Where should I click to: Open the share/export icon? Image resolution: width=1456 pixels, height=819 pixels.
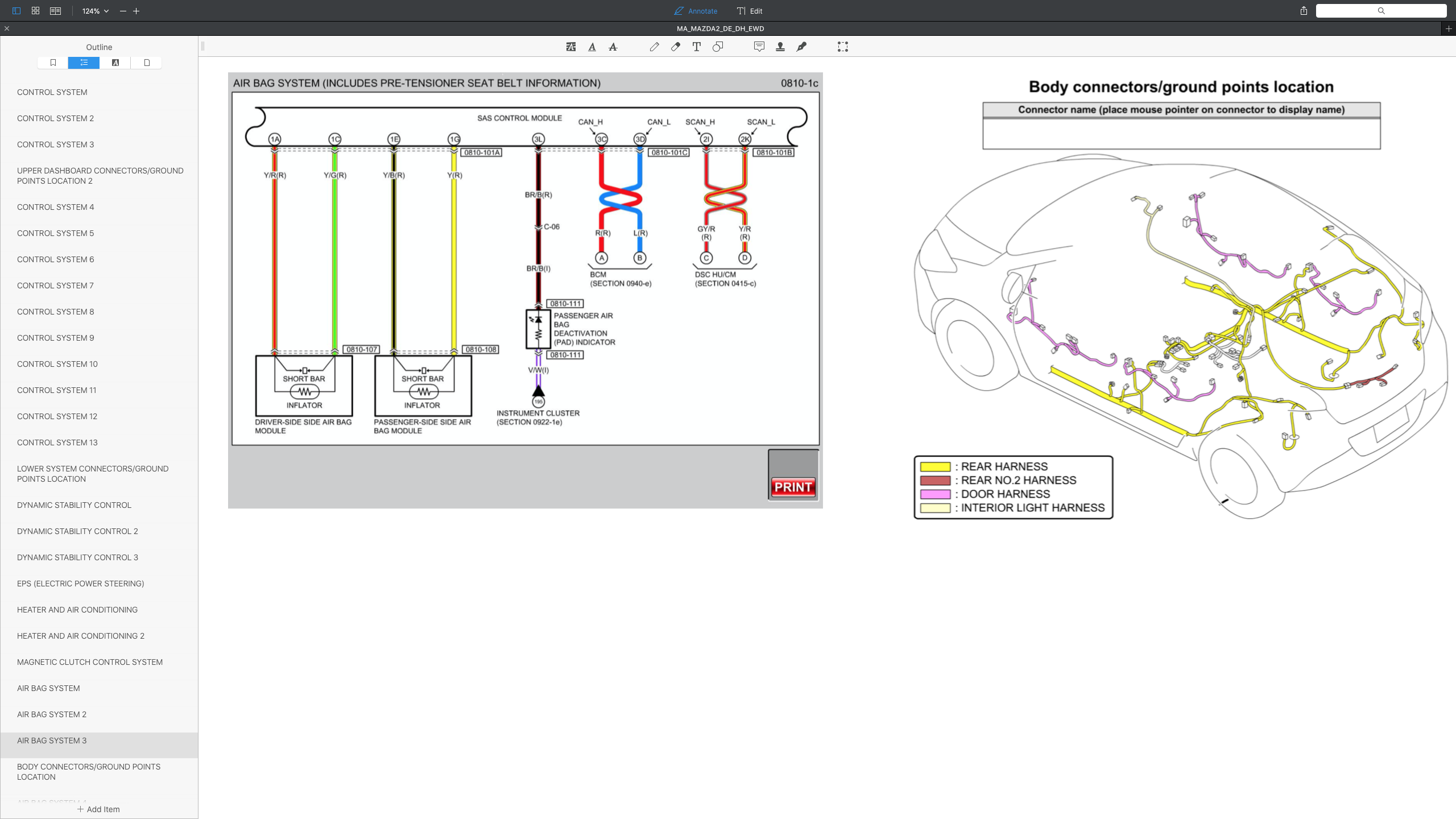click(x=1304, y=11)
